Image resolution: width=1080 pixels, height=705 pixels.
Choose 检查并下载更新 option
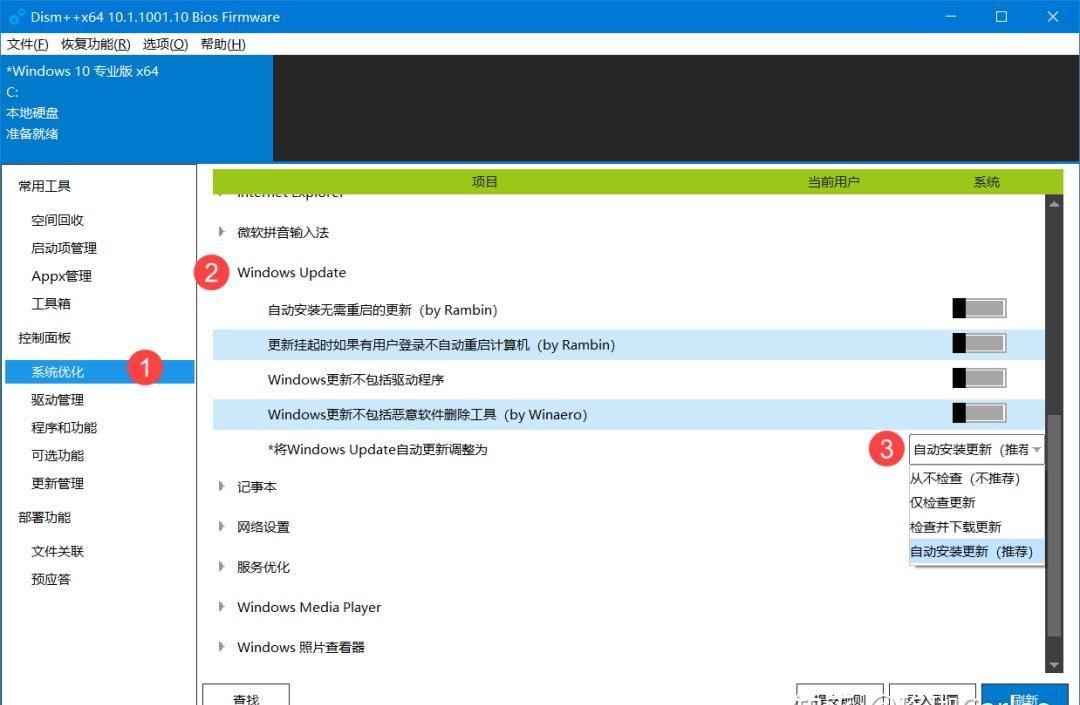coord(977,527)
